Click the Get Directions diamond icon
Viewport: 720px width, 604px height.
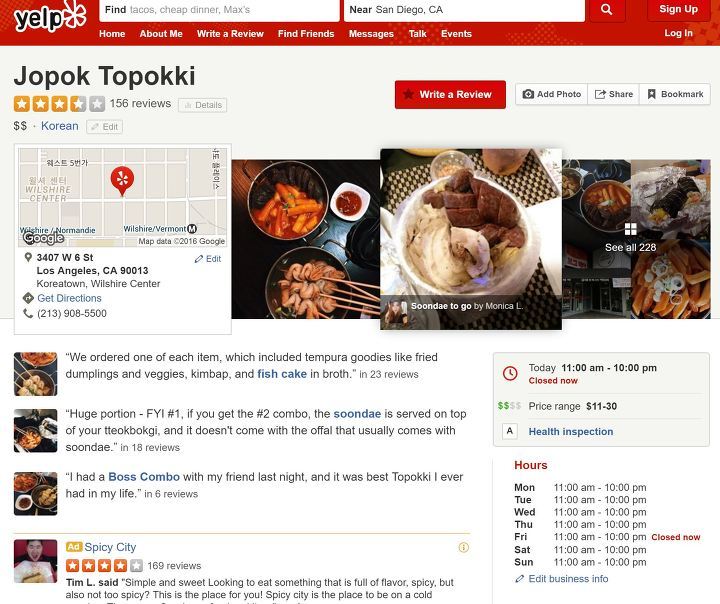pos(28,298)
